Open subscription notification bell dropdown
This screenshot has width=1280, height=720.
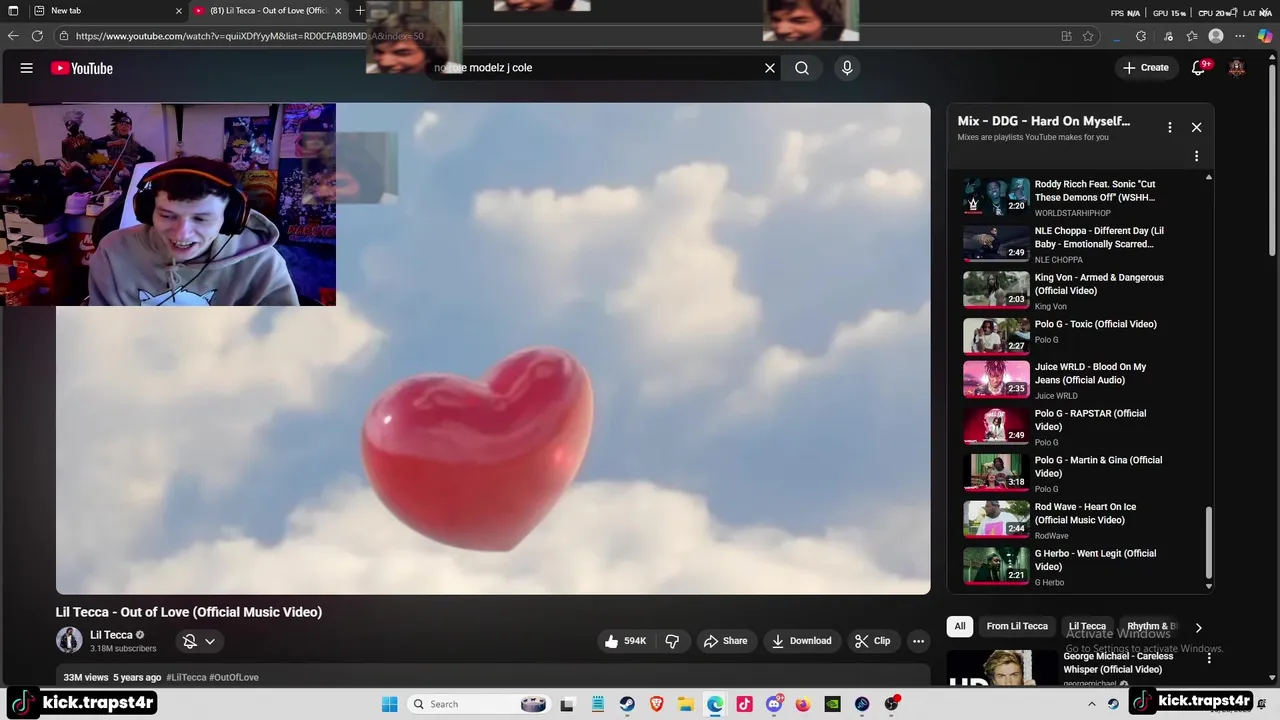pos(199,641)
